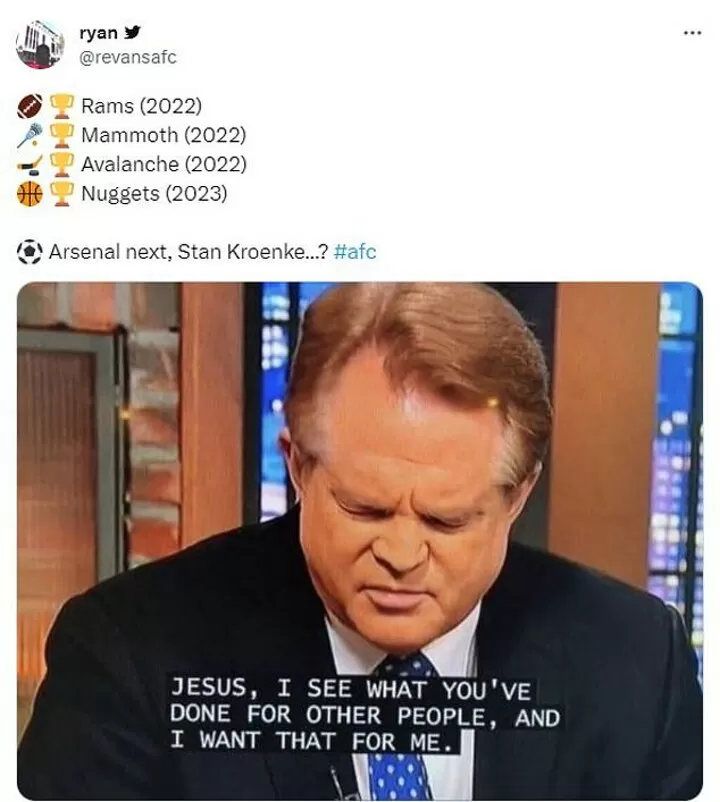This screenshot has width=720, height=802.
Task: Open the three-dot more options menu
Action: click(x=692, y=33)
